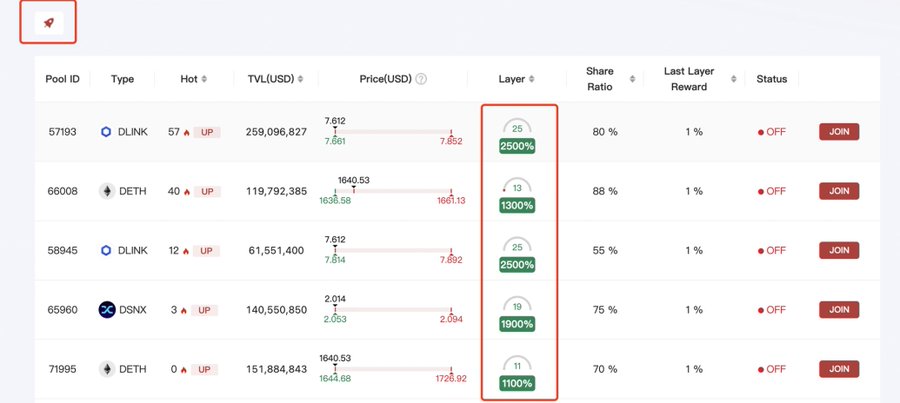Click the price range bar for pool 66008
This screenshot has width=900, height=403.
tap(392, 190)
